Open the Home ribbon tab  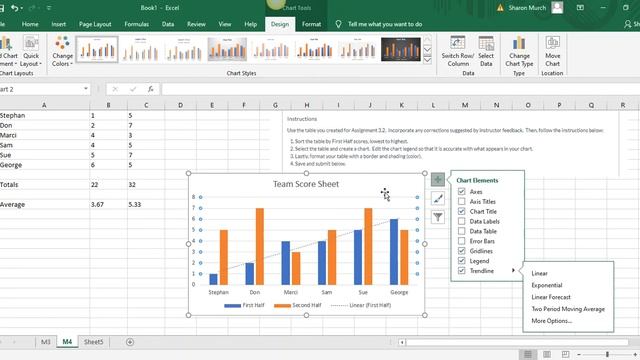30,24
